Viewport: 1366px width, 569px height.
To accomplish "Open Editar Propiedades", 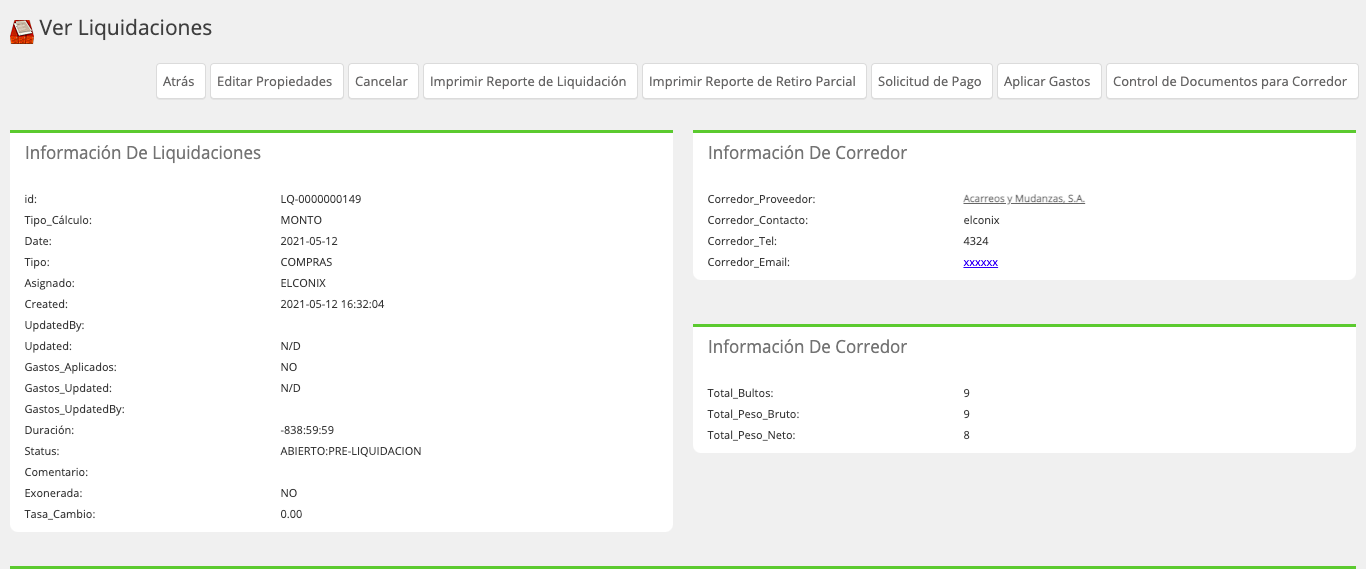I will tap(275, 81).
